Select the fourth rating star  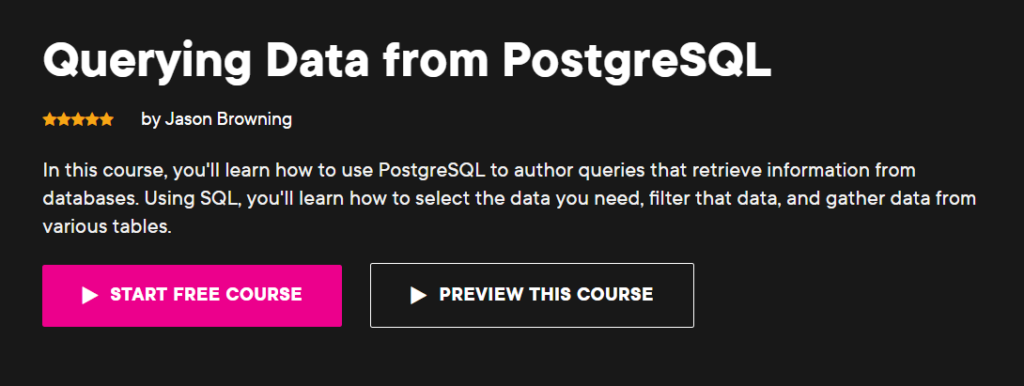[93, 120]
